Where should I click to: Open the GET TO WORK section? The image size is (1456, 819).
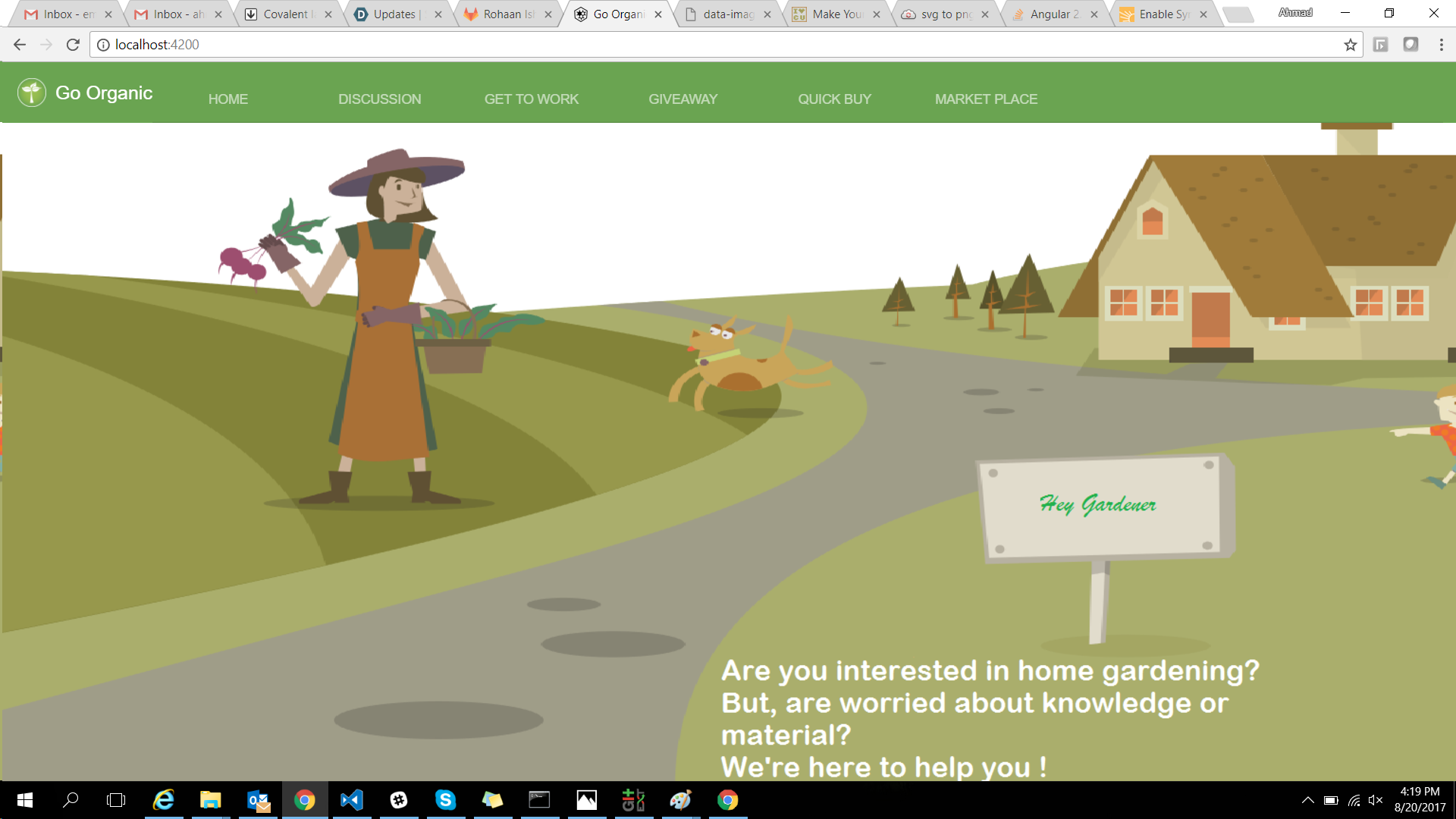tap(531, 99)
